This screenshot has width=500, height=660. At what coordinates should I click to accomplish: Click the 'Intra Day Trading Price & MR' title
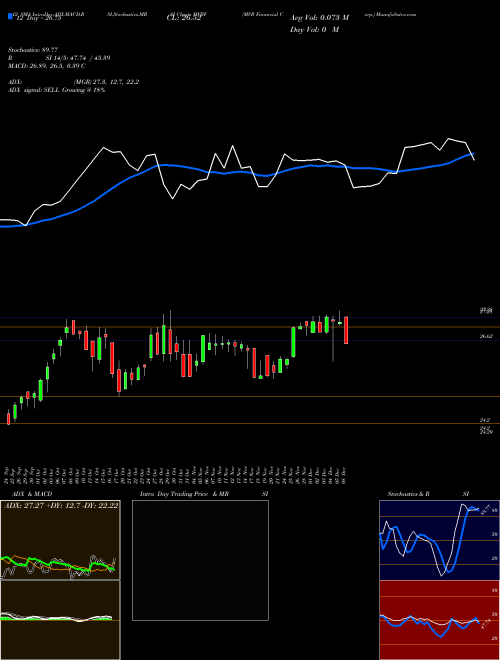pos(185,494)
